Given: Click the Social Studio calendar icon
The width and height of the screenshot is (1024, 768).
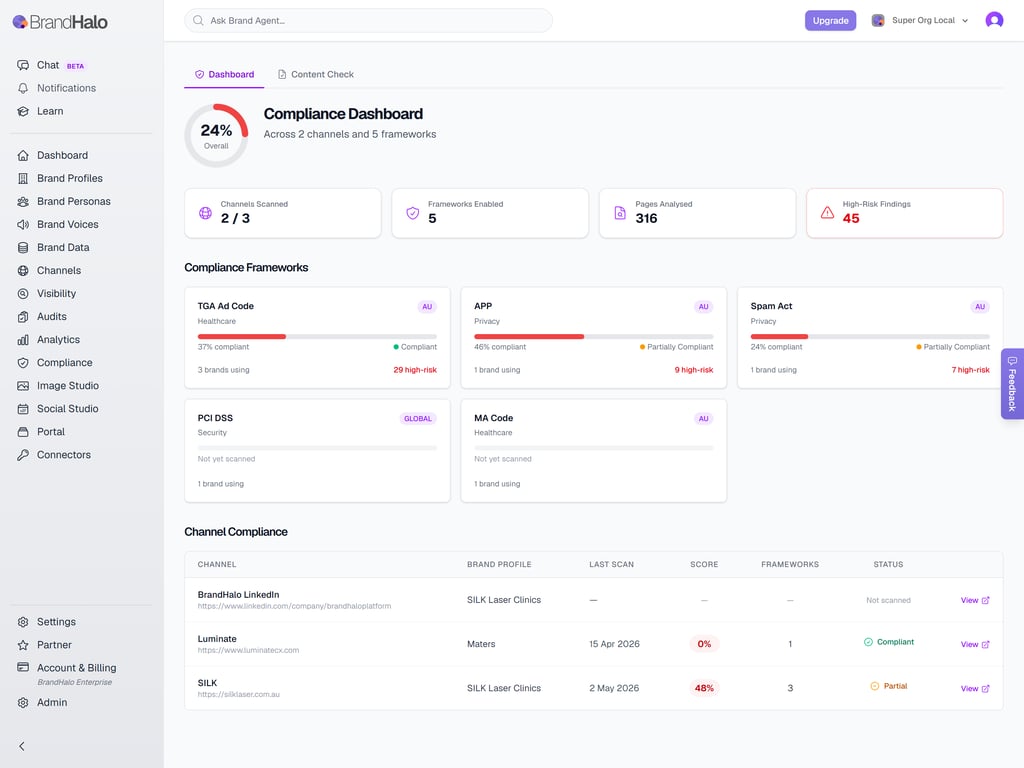Looking at the screenshot, I should 23,409.
